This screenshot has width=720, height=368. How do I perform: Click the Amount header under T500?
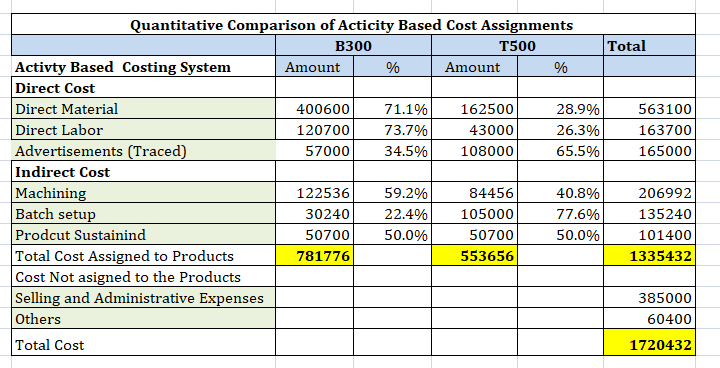[x=474, y=67]
